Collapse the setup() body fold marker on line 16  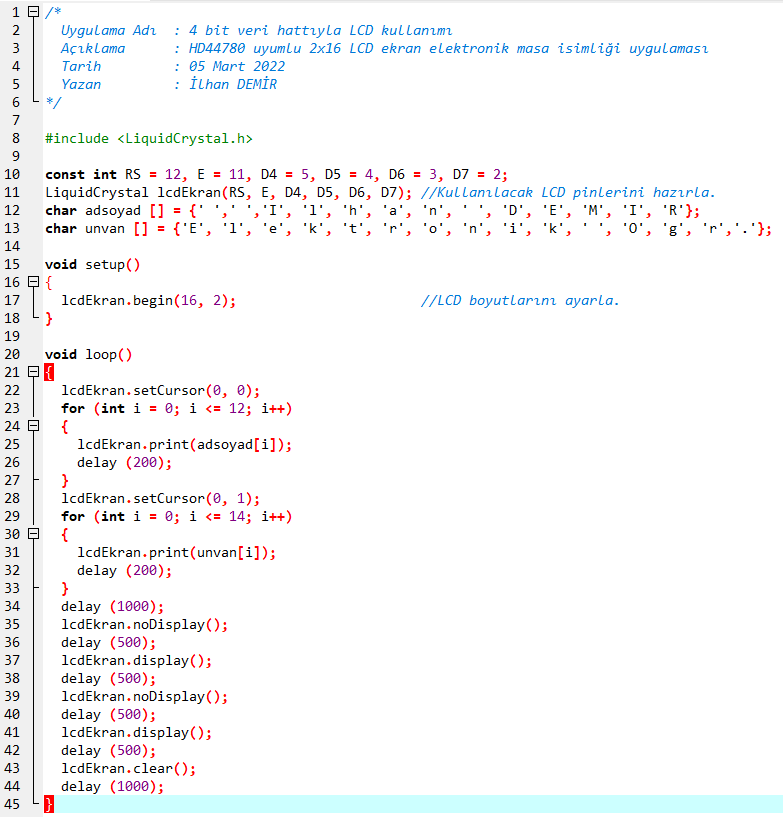click(x=33, y=282)
